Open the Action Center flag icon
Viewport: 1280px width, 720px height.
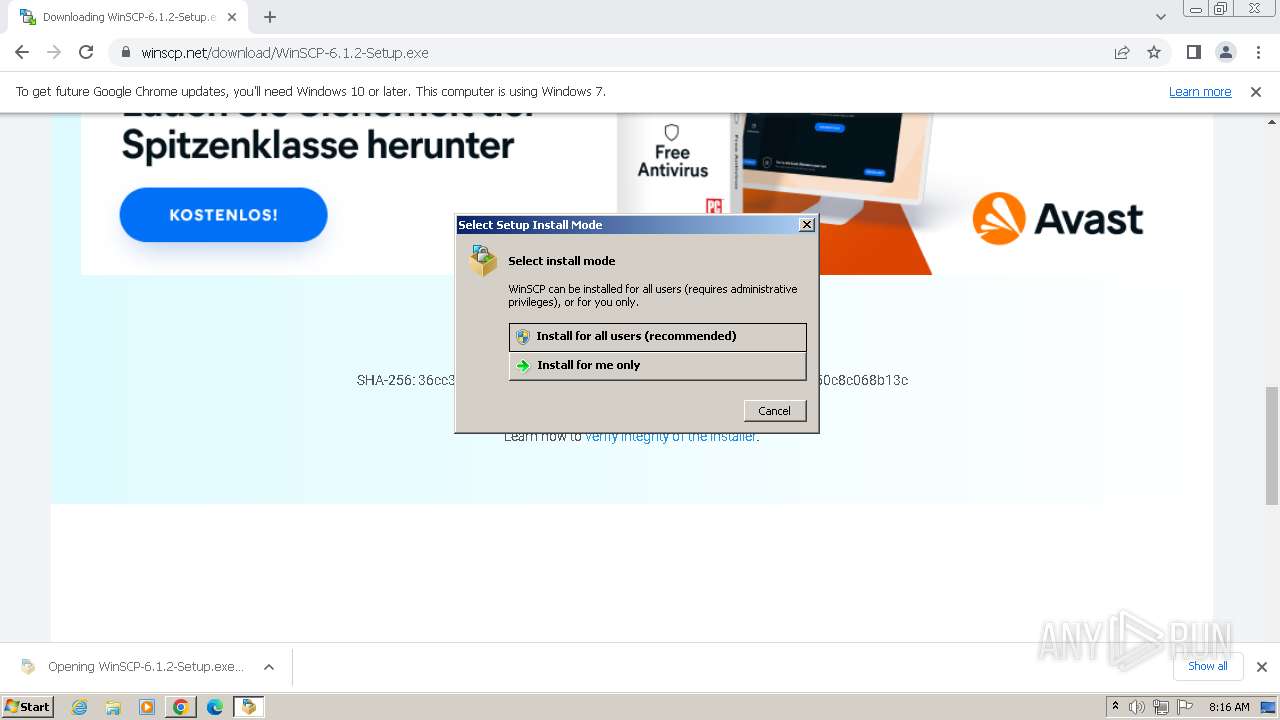[1185, 707]
